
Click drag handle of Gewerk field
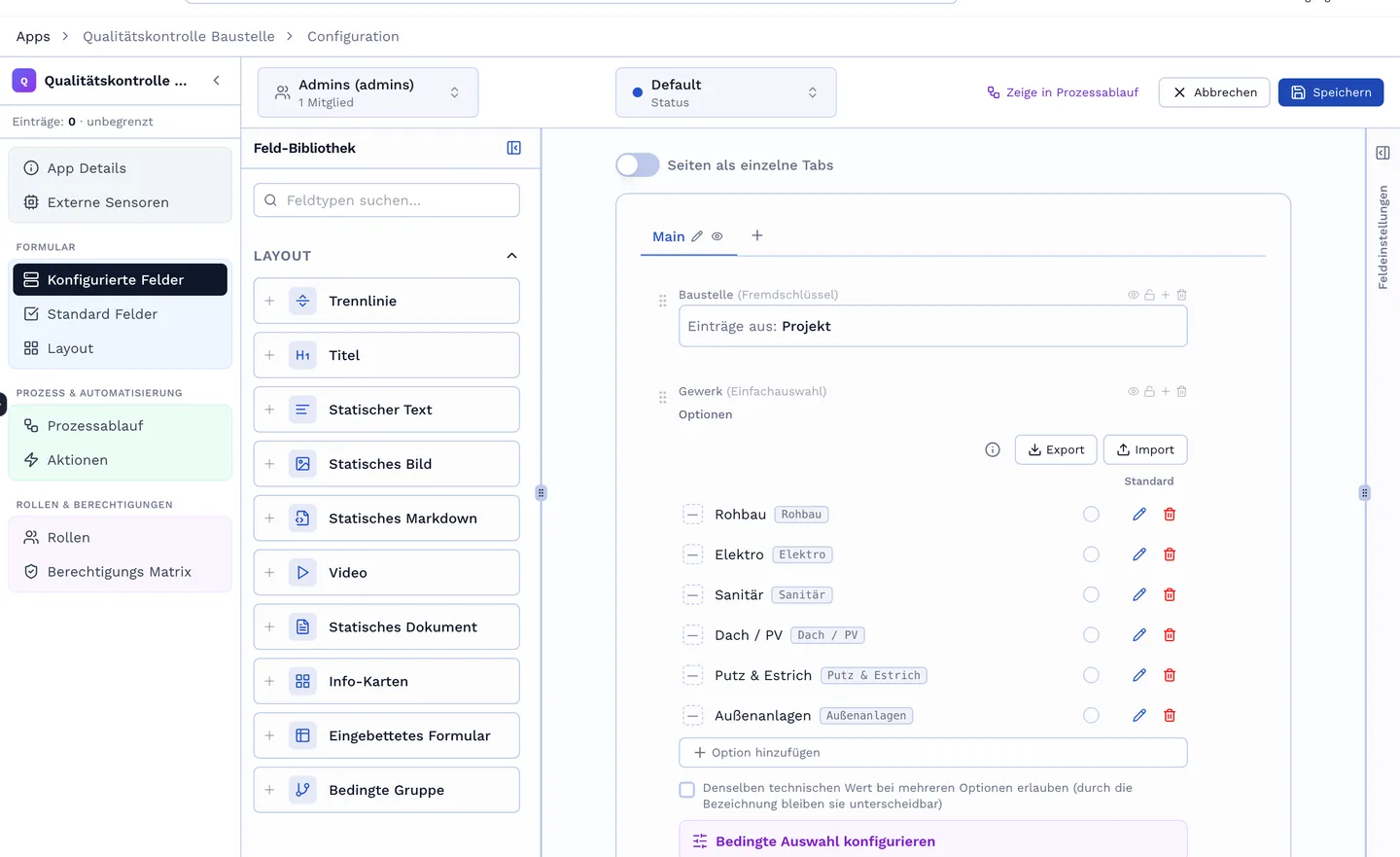[662, 397]
